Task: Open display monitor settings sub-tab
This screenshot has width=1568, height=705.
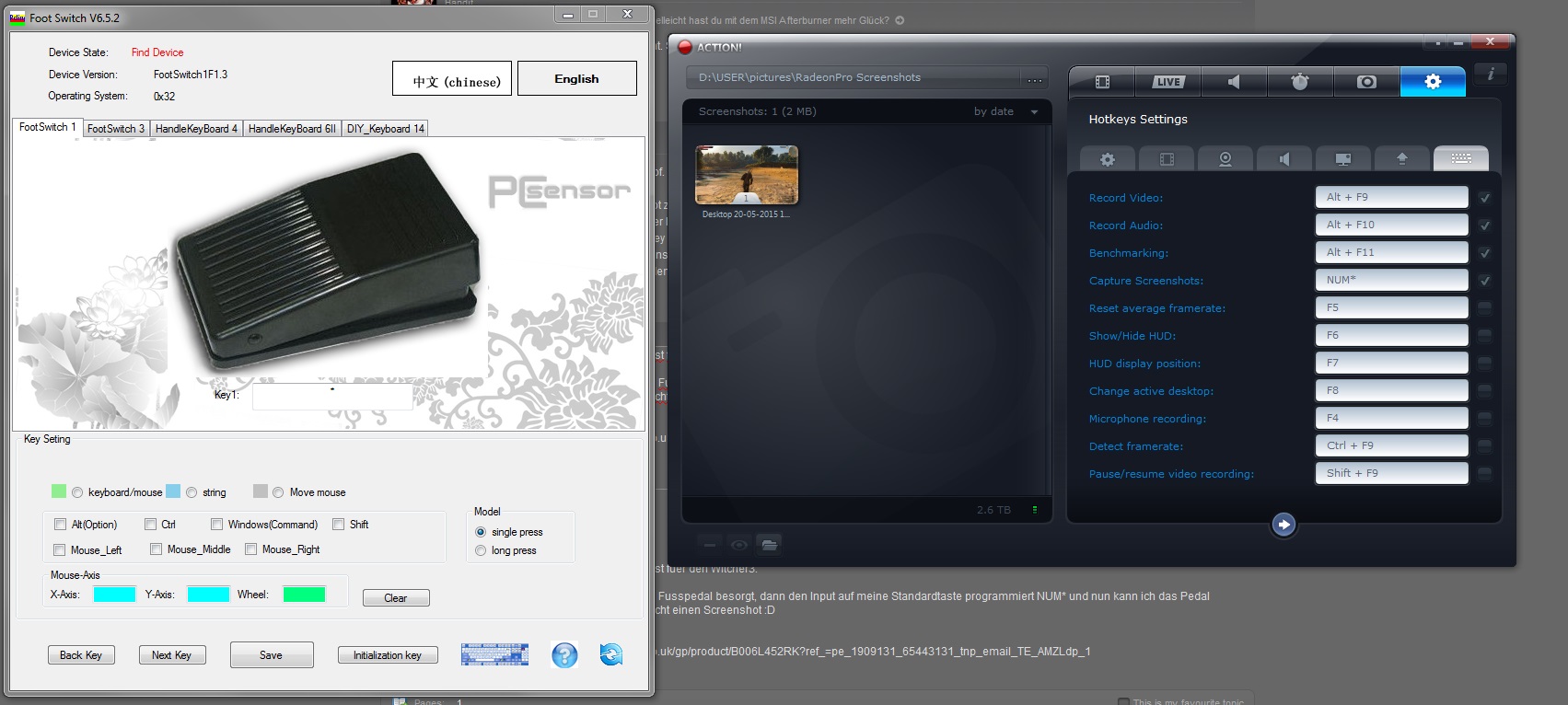Action: tap(1343, 159)
